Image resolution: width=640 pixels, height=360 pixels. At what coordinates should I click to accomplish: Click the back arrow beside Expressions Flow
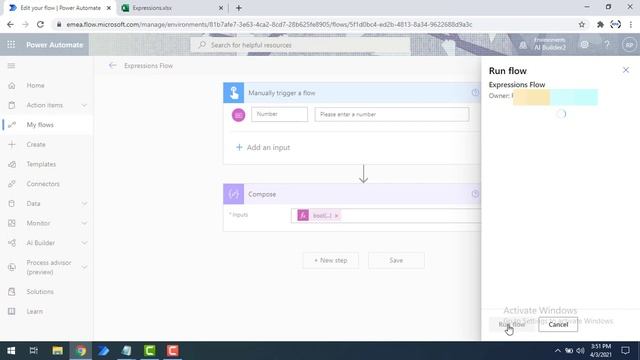(x=113, y=65)
